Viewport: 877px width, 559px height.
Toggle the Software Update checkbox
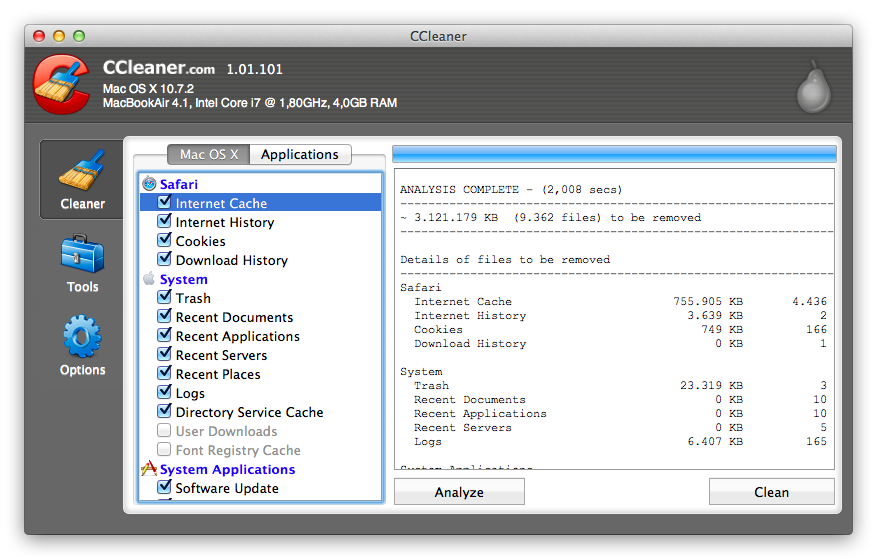click(164, 487)
